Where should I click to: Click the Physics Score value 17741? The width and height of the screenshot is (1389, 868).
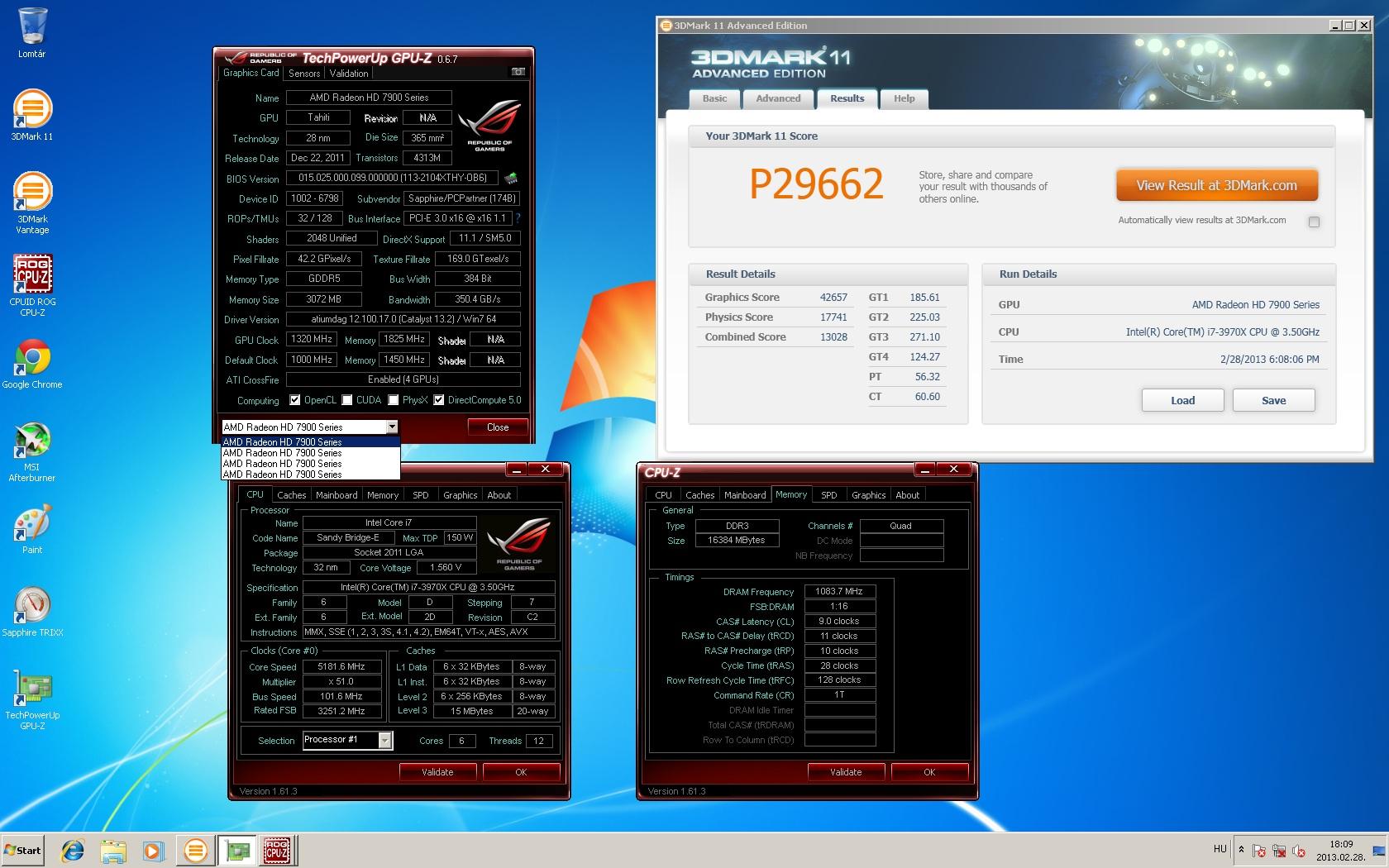coord(833,317)
